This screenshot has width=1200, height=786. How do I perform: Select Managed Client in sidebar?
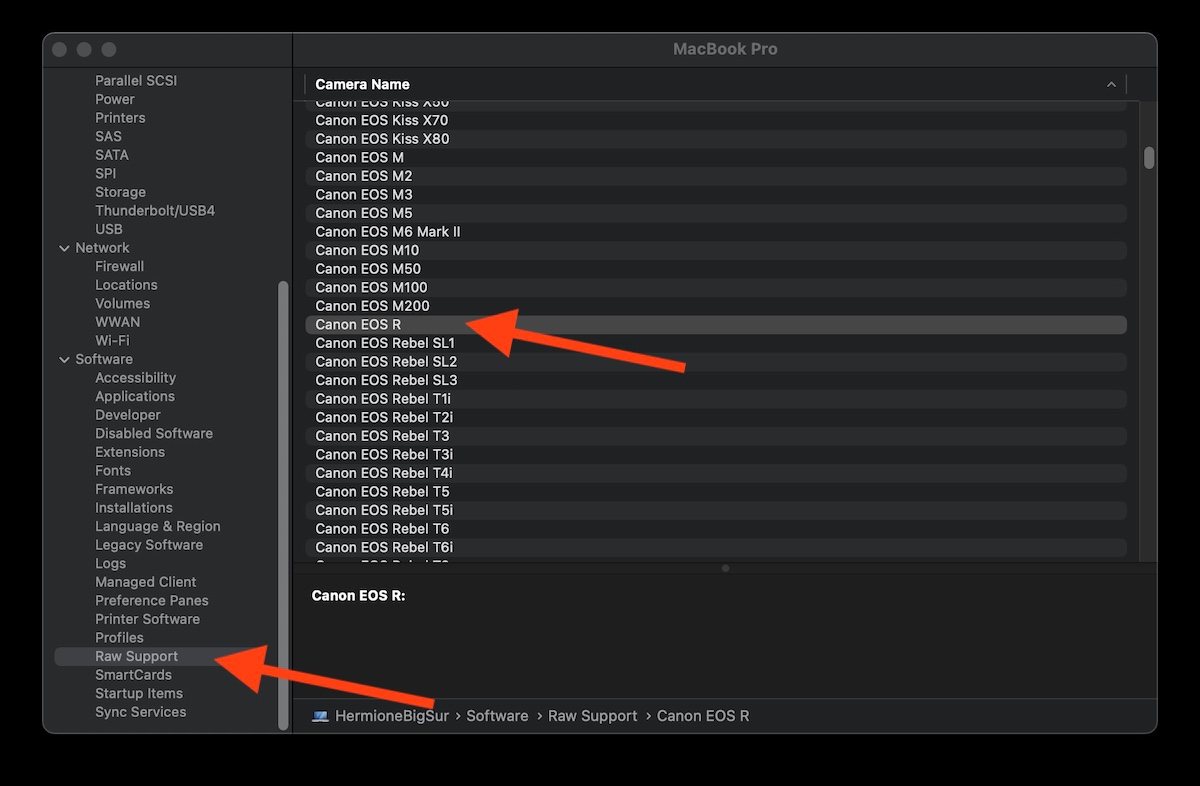145,582
